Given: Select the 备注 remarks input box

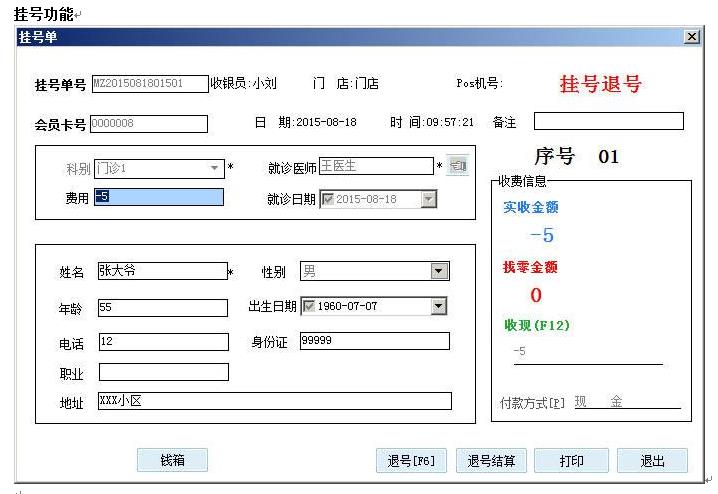Looking at the screenshot, I should tap(608, 121).
